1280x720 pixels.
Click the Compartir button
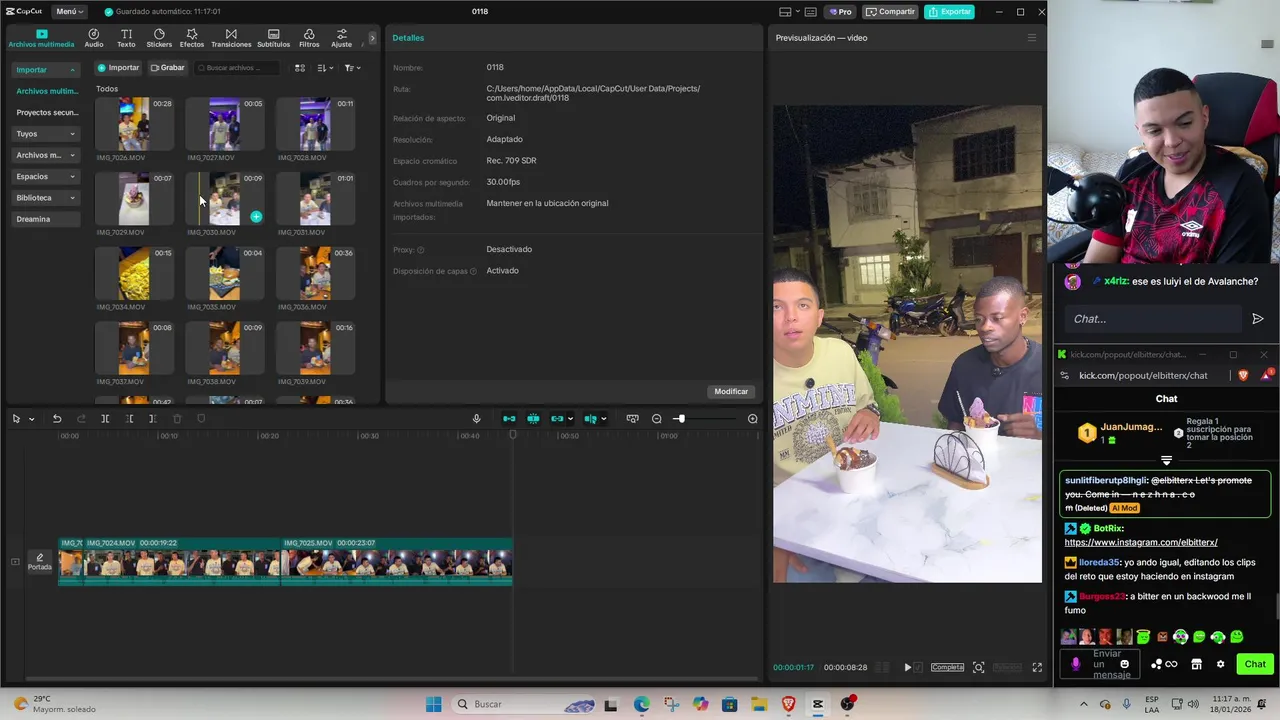pyautogui.click(x=890, y=12)
